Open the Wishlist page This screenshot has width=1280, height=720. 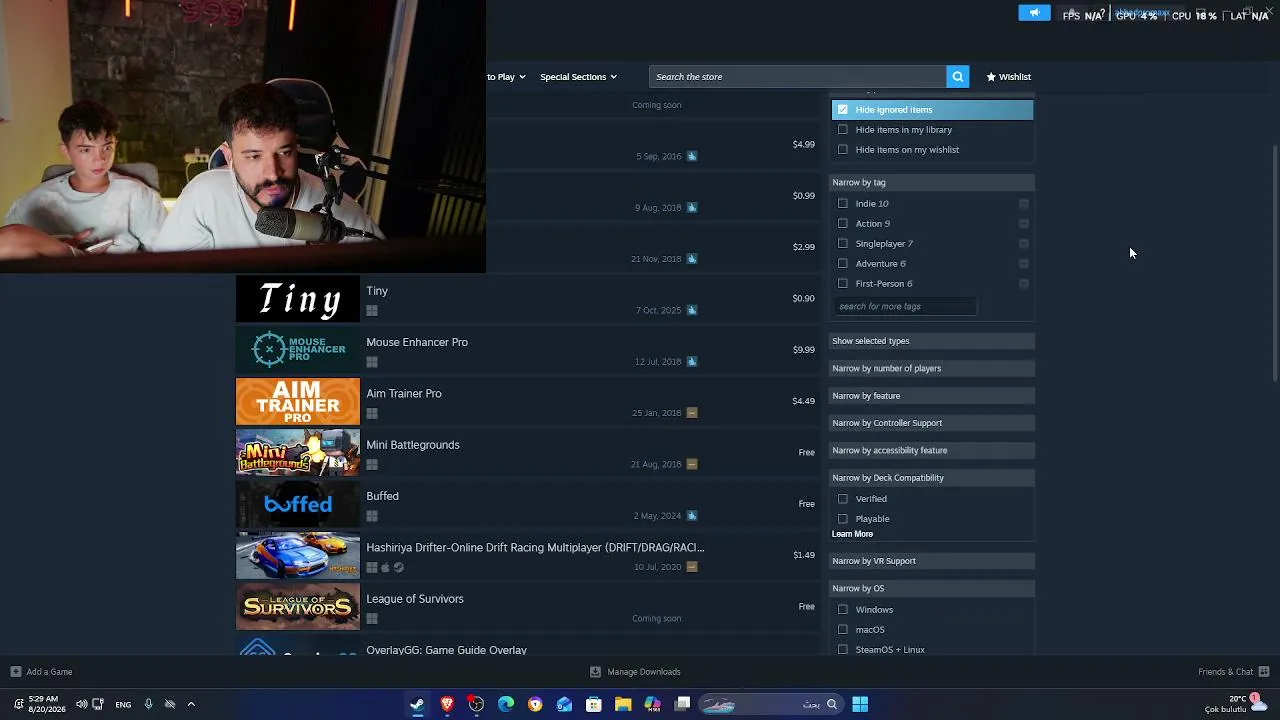tap(1008, 77)
